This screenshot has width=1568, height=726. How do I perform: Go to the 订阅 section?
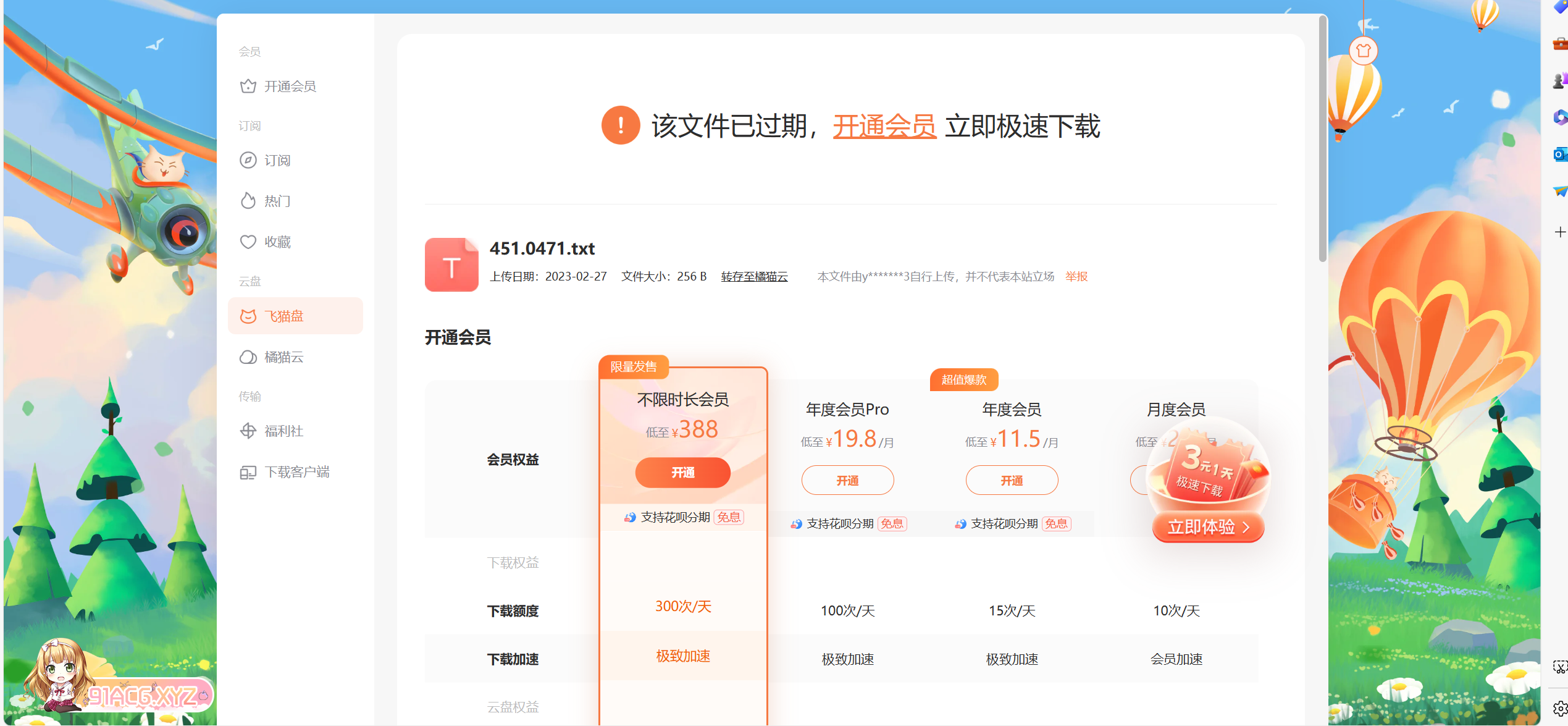[276, 161]
